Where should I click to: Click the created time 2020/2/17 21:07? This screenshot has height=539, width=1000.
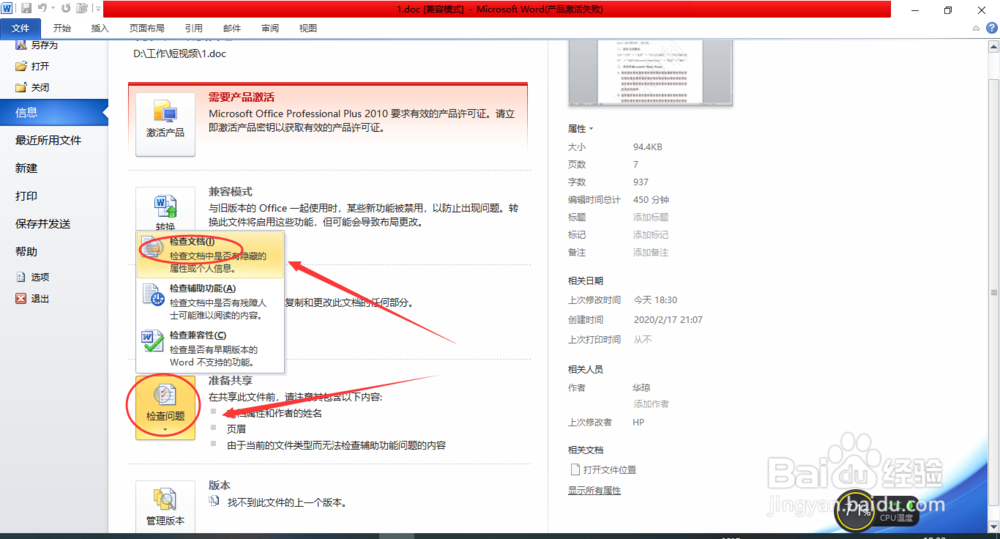pyautogui.click(x=668, y=320)
